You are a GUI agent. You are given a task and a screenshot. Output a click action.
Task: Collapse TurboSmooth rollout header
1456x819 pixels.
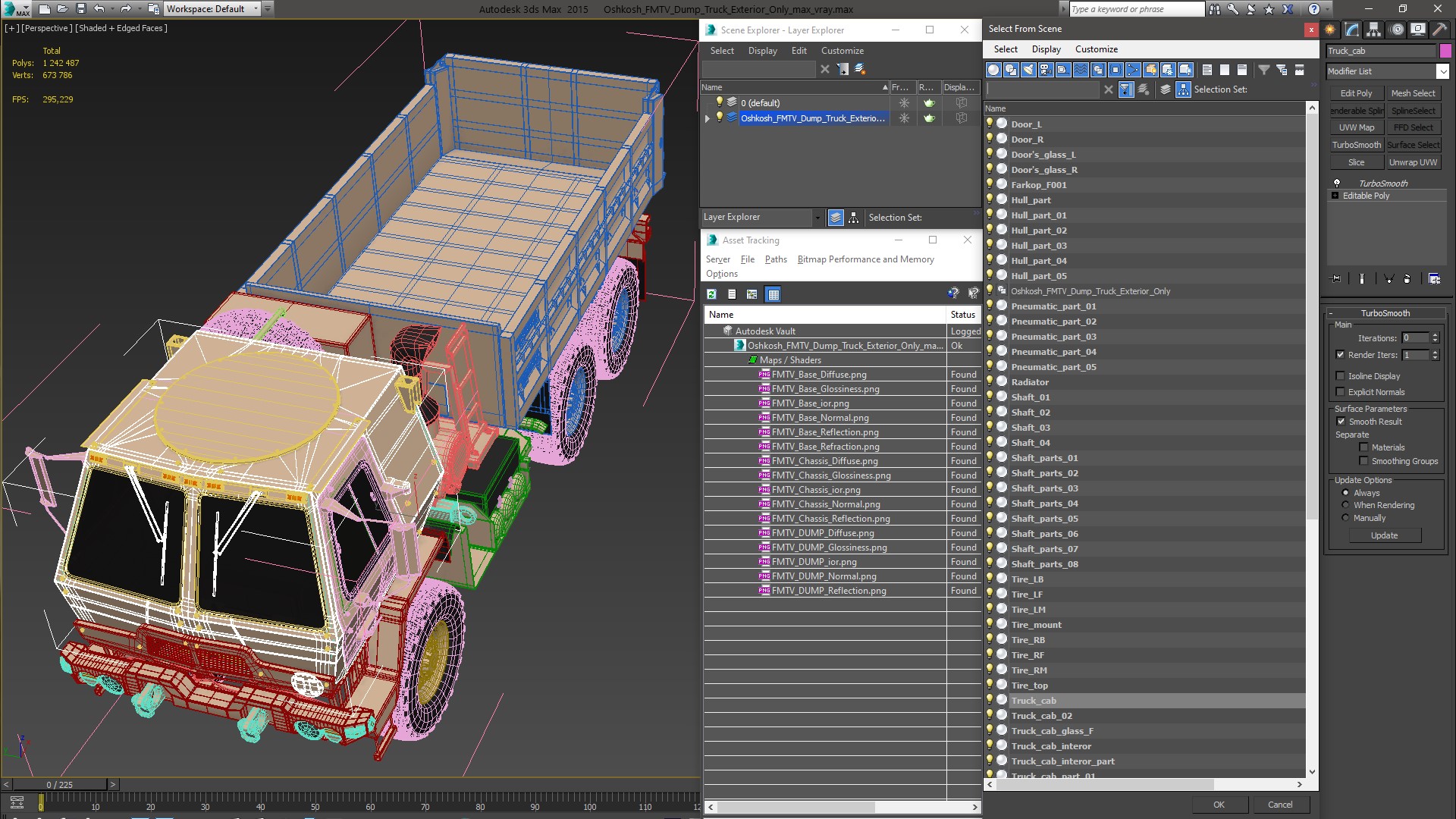1385,313
